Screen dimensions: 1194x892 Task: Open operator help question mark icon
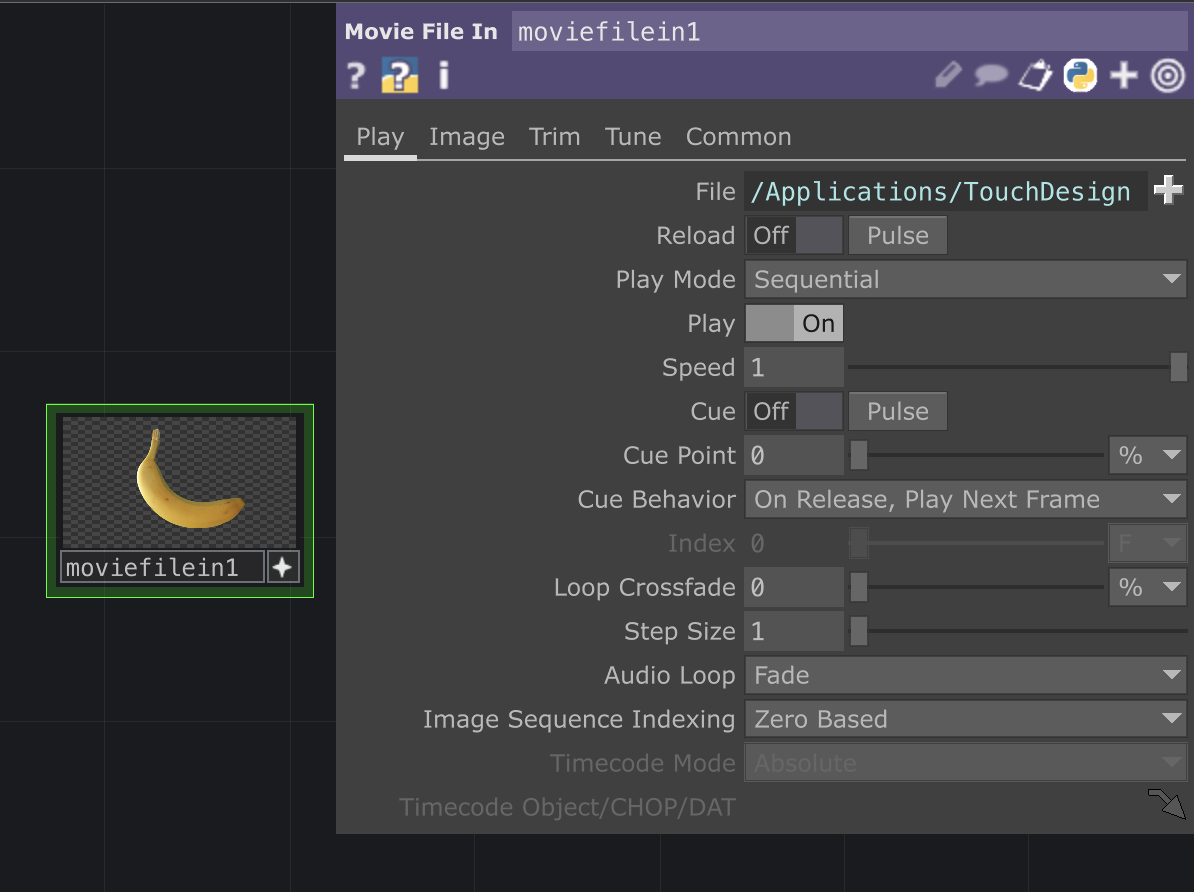point(356,76)
